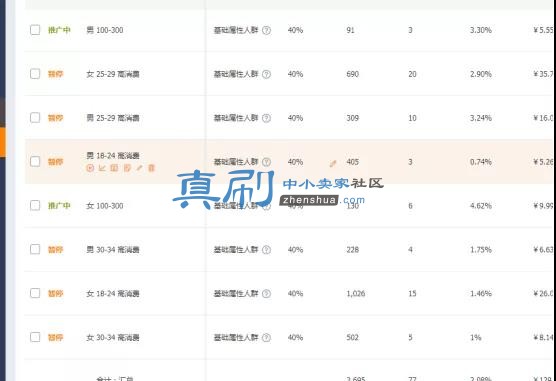Click help icon in 男 30-34 row
556x381 pixels.
coord(266,250)
